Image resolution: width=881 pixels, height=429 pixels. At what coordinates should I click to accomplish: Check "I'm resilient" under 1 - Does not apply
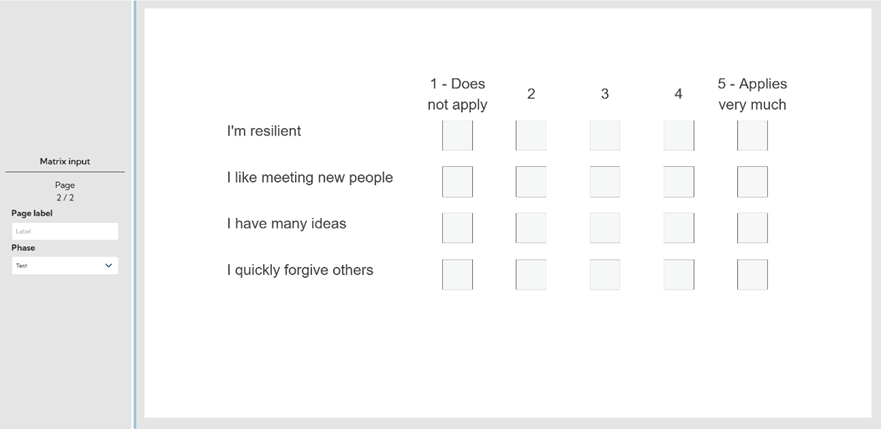457,135
